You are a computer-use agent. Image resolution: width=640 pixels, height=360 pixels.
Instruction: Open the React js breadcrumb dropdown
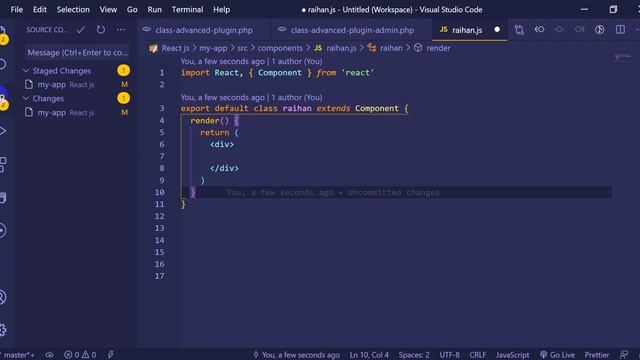[x=176, y=48]
